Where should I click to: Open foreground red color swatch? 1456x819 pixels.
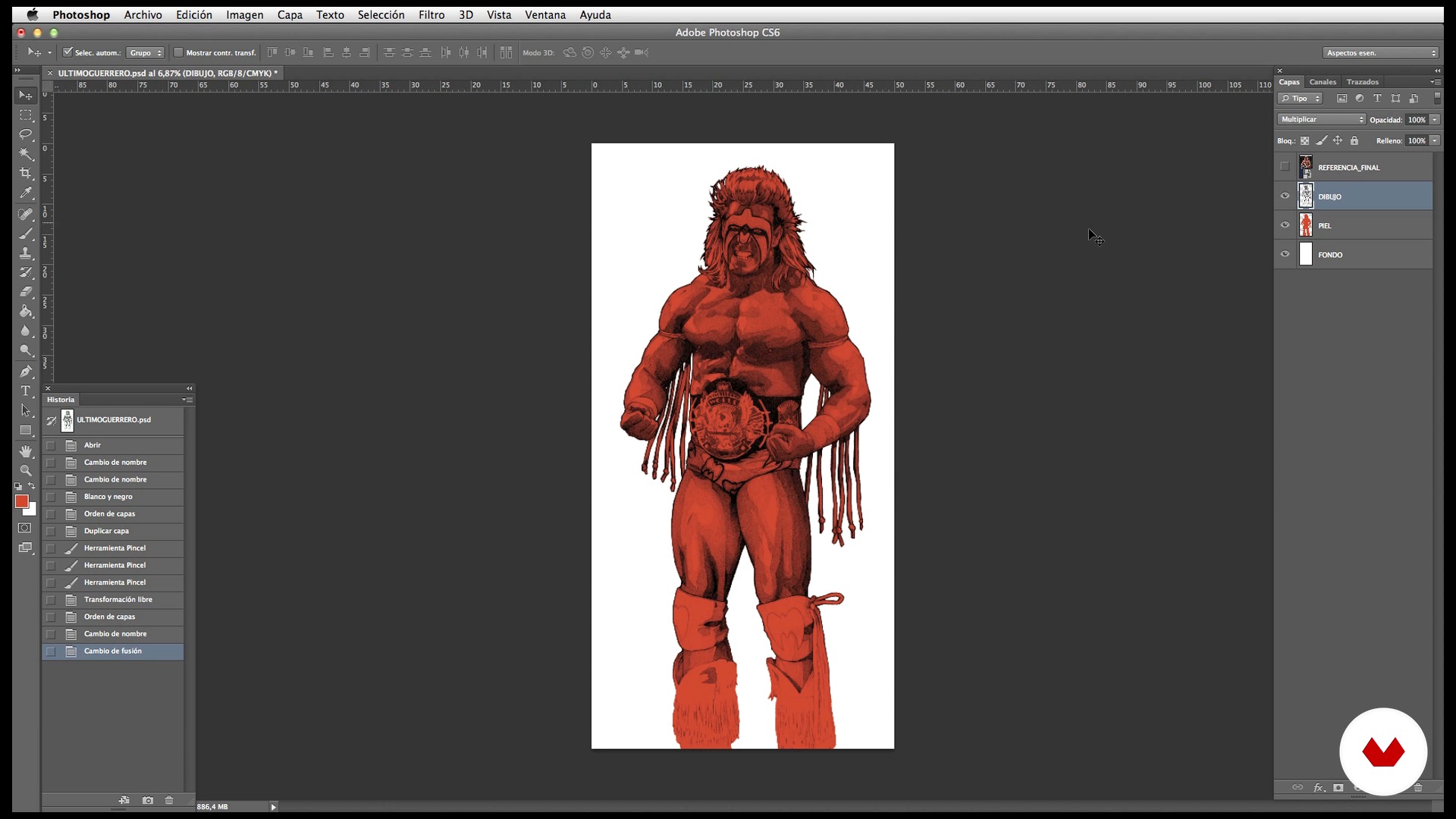pyautogui.click(x=21, y=501)
